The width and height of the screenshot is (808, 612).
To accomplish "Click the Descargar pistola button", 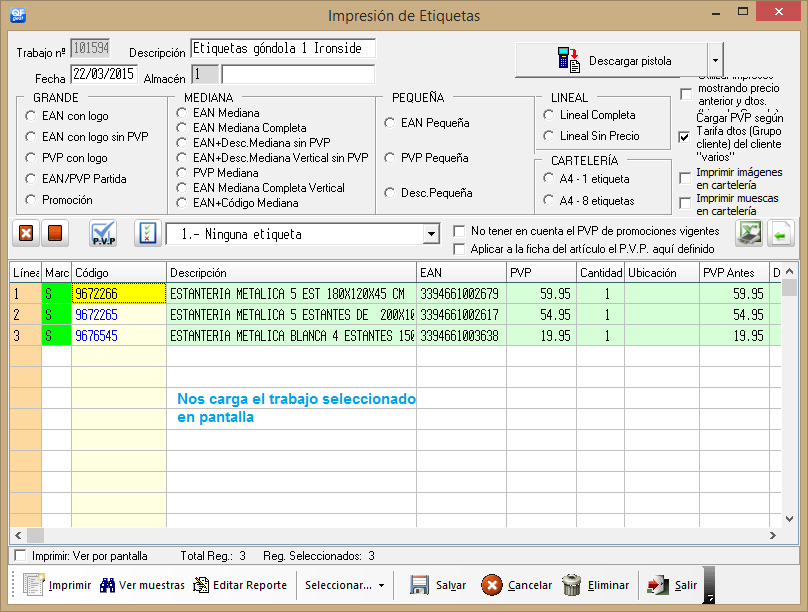I will tap(612, 60).
